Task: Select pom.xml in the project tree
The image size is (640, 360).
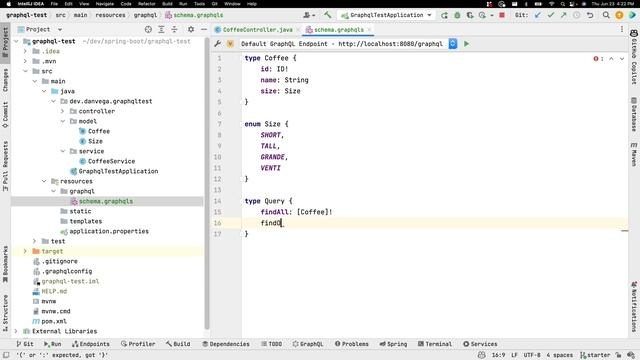Action: click(53, 322)
